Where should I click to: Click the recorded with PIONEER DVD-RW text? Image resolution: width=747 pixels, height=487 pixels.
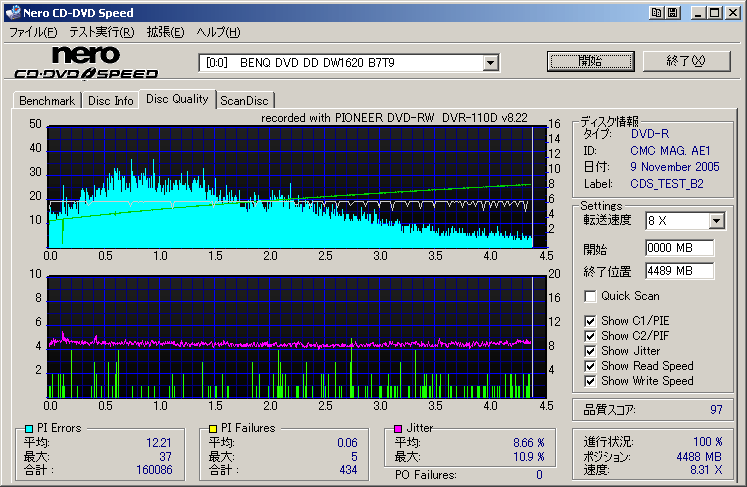coord(394,118)
